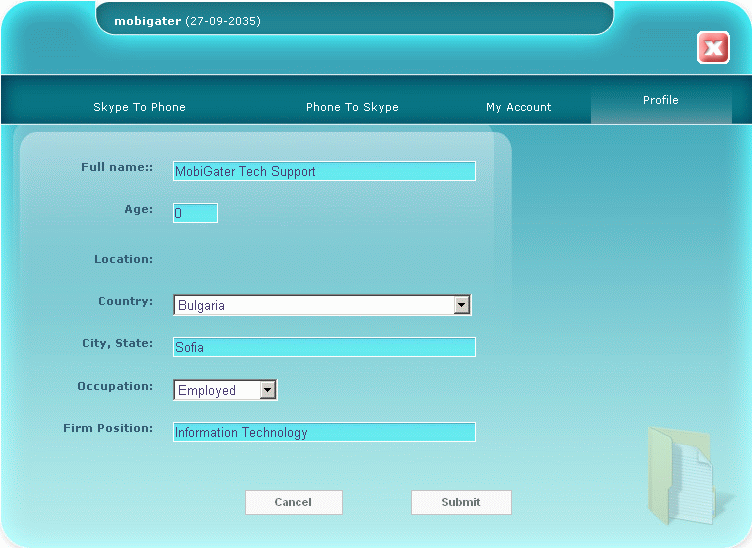Expand the Country dropdown arrow
Image resolution: width=752 pixels, height=548 pixels.
461,305
